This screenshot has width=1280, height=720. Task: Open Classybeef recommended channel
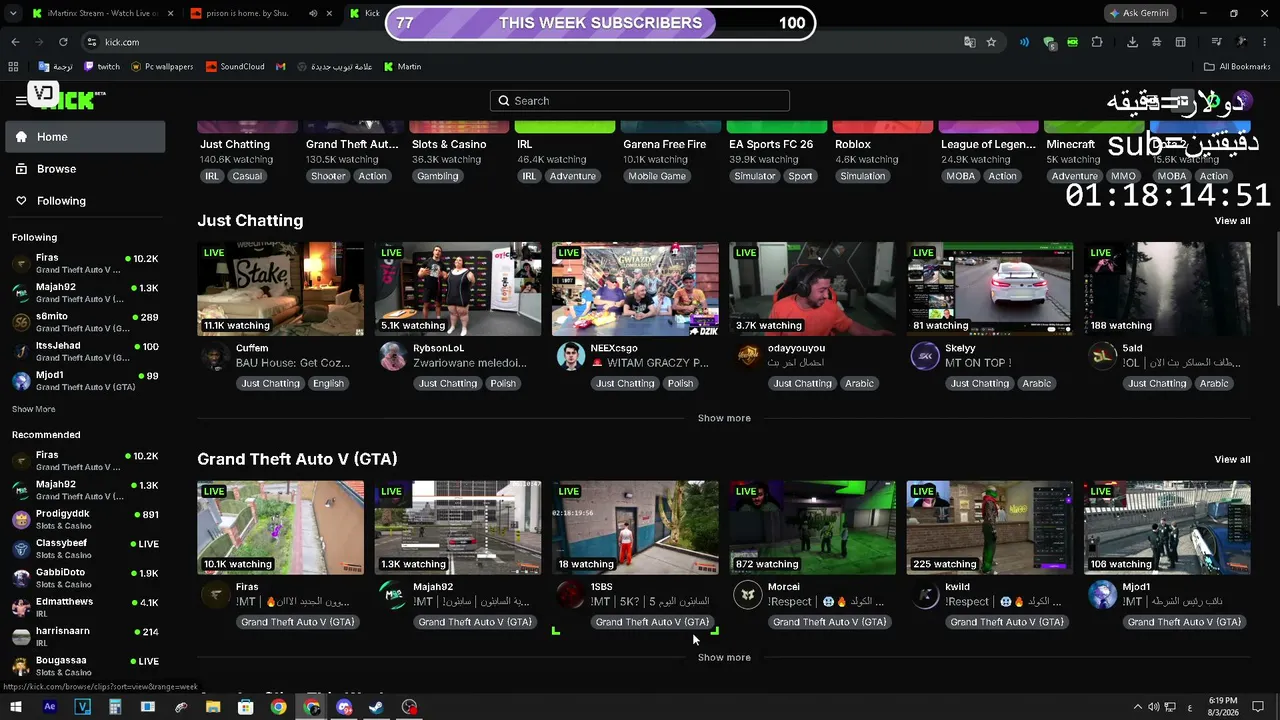84,548
